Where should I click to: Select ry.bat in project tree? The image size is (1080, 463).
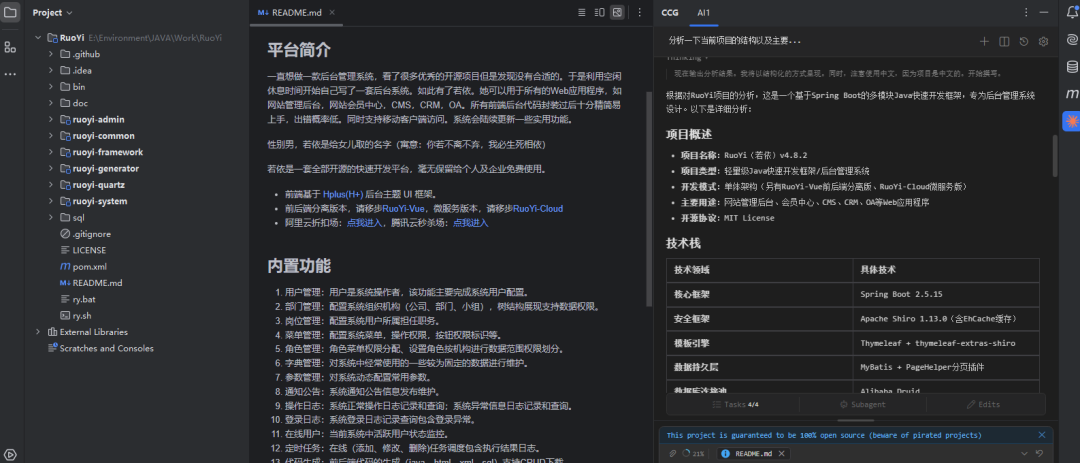click(77, 300)
